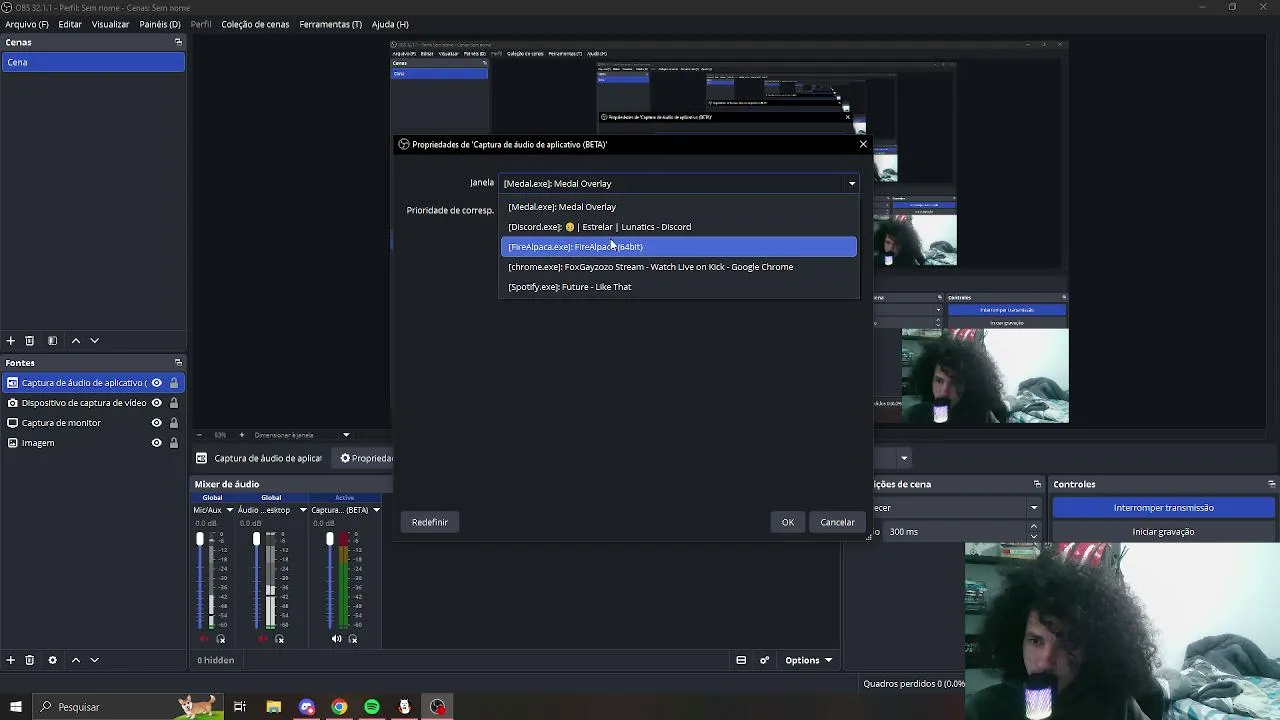Viewport: 1280px width, 720px height.
Task: Click the Mic/Aux volume fader
Action: pyautogui.click(x=200, y=540)
